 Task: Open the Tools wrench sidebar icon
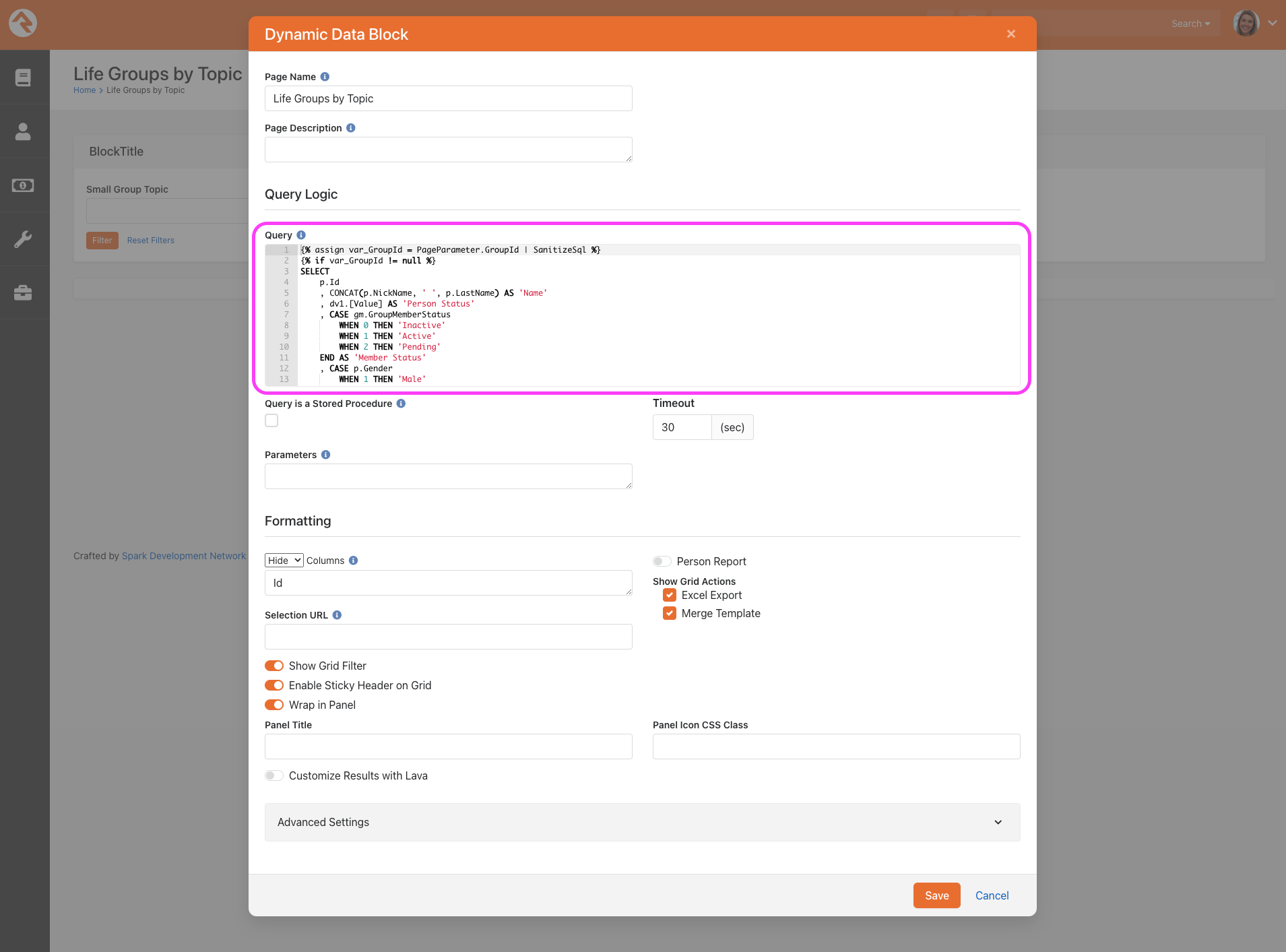pos(23,239)
